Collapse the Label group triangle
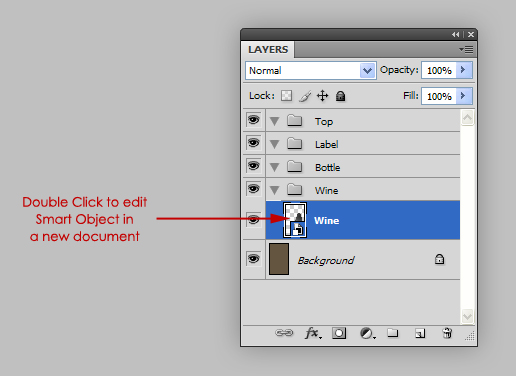This screenshot has height=376, width=516. (274, 144)
